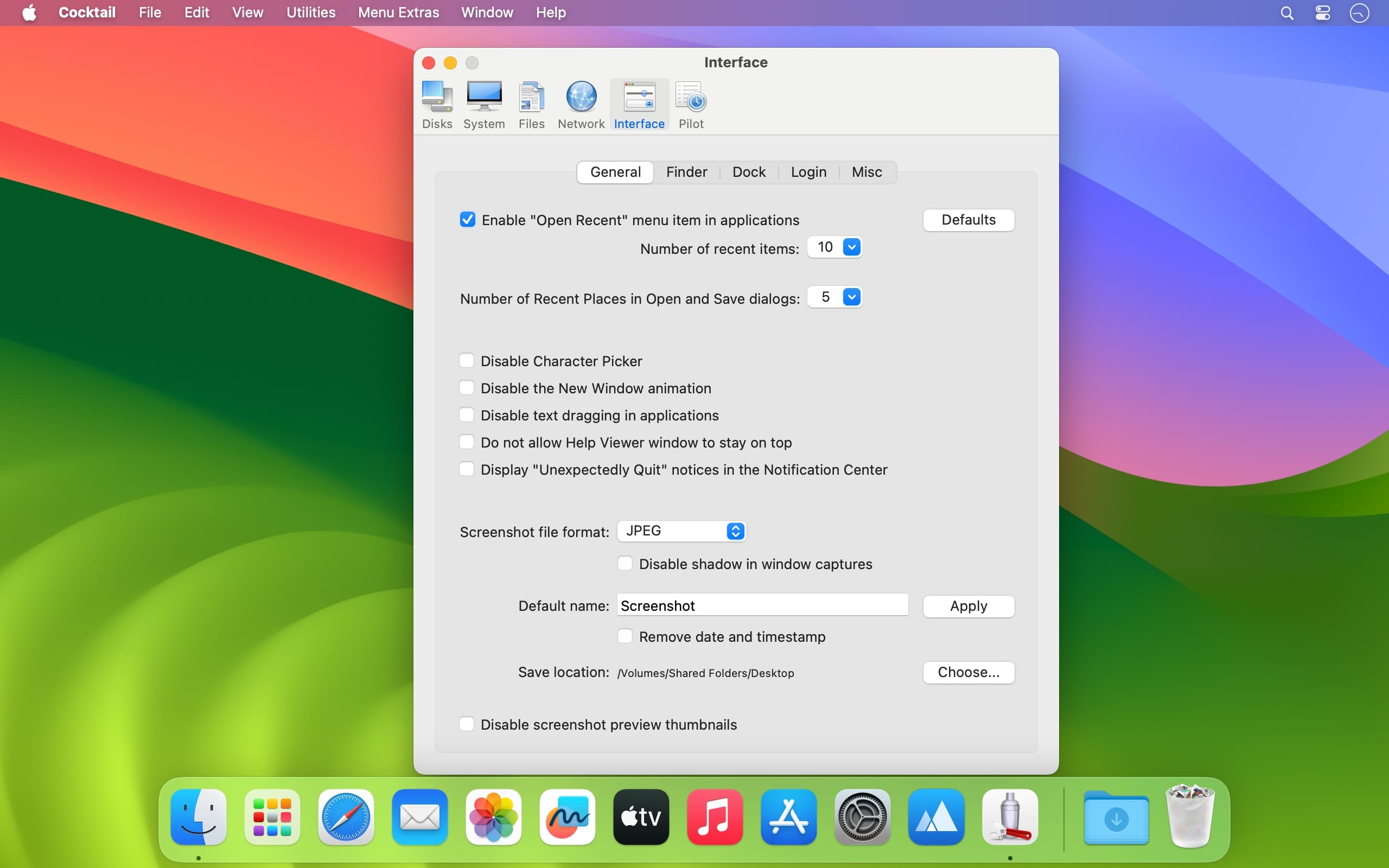
Task: Enable "Unexpectedly Quit" notices in Notification Center
Action: [x=467, y=469]
